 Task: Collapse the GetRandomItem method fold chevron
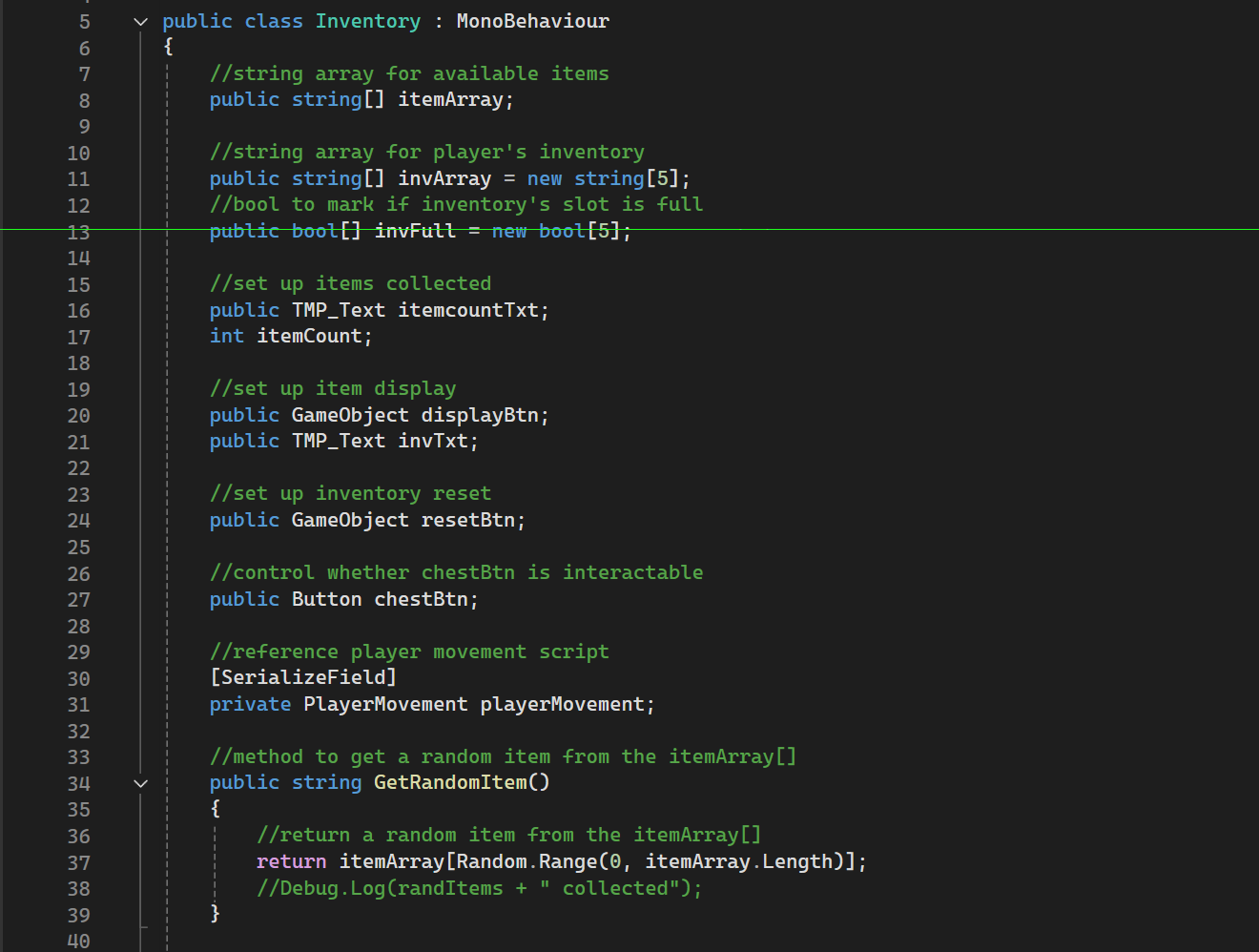(x=141, y=783)
